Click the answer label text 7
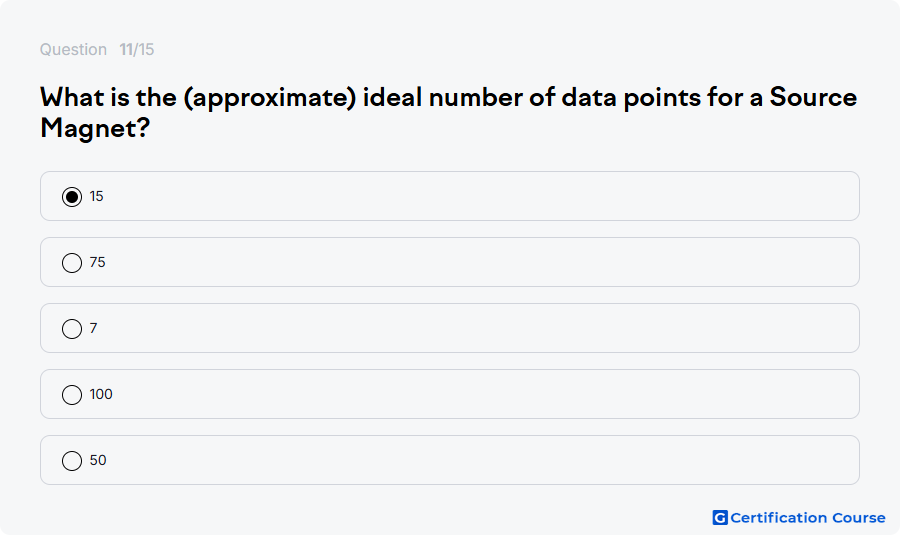The width and height of the screenshot is (900, 535). click(x=94, y=328)
